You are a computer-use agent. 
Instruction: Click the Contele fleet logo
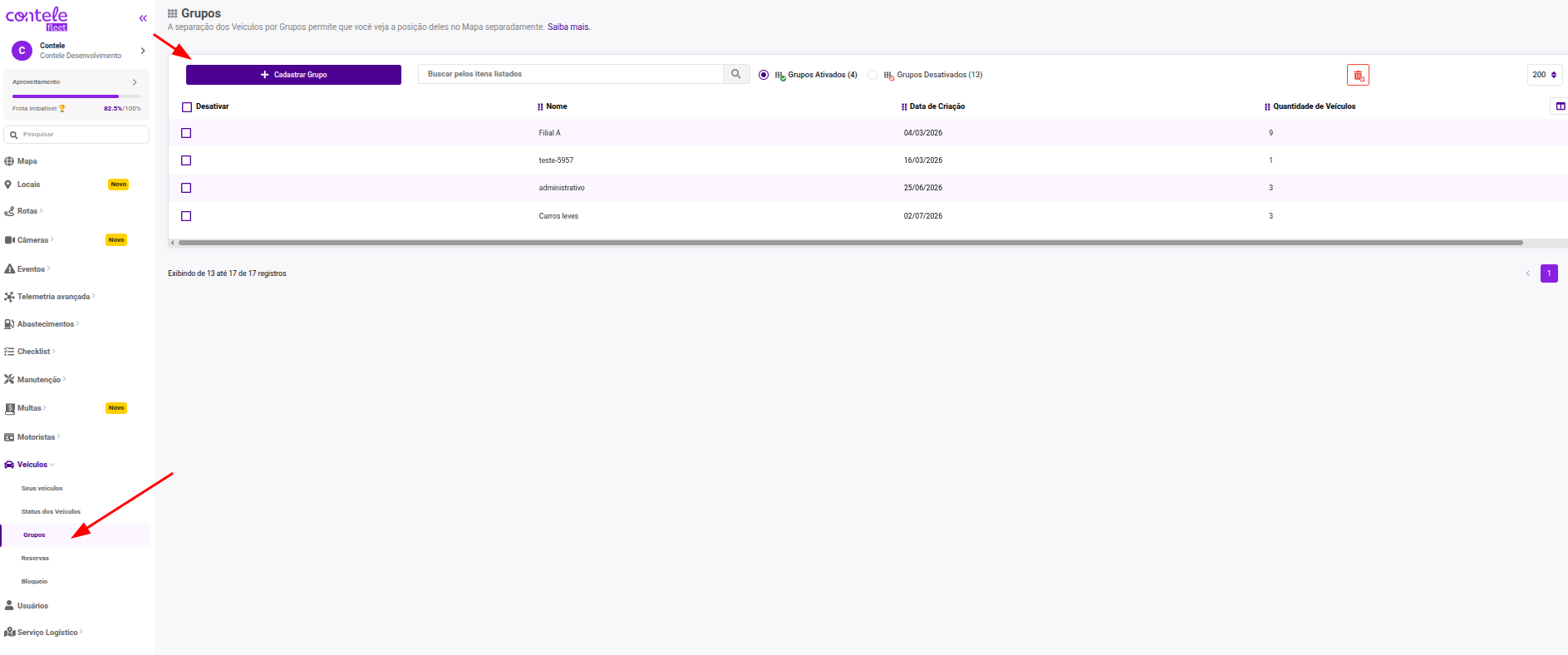click(37, 18)
